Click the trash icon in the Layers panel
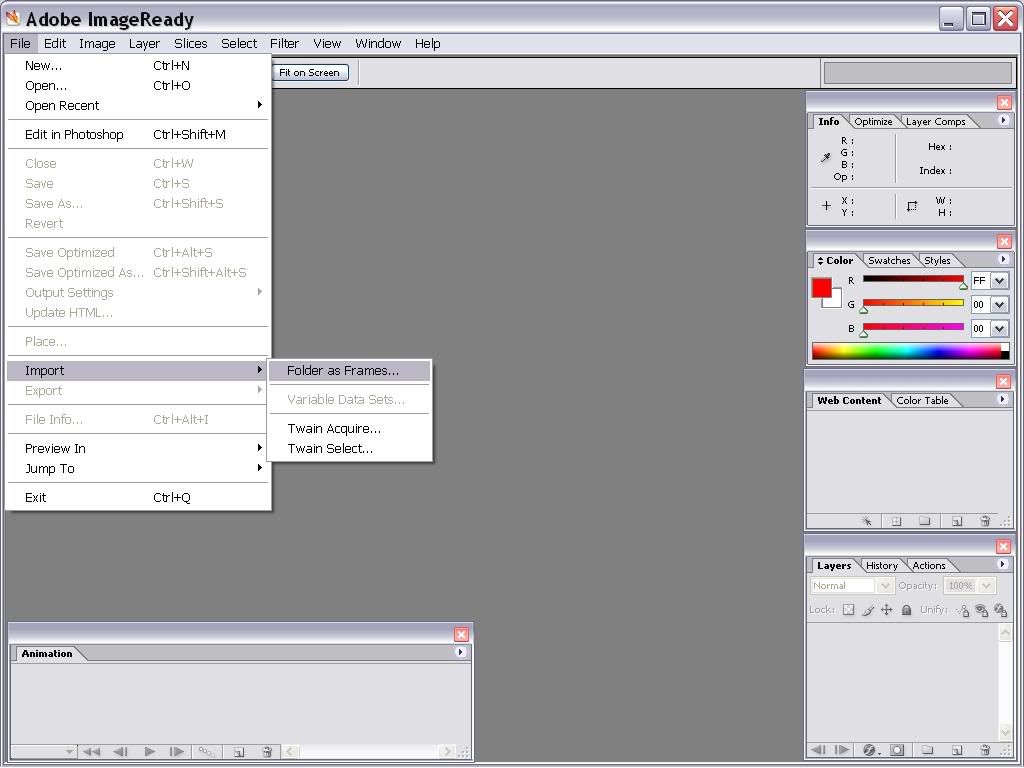Screen dimensions: 1024x768 [x=985, y=750]
